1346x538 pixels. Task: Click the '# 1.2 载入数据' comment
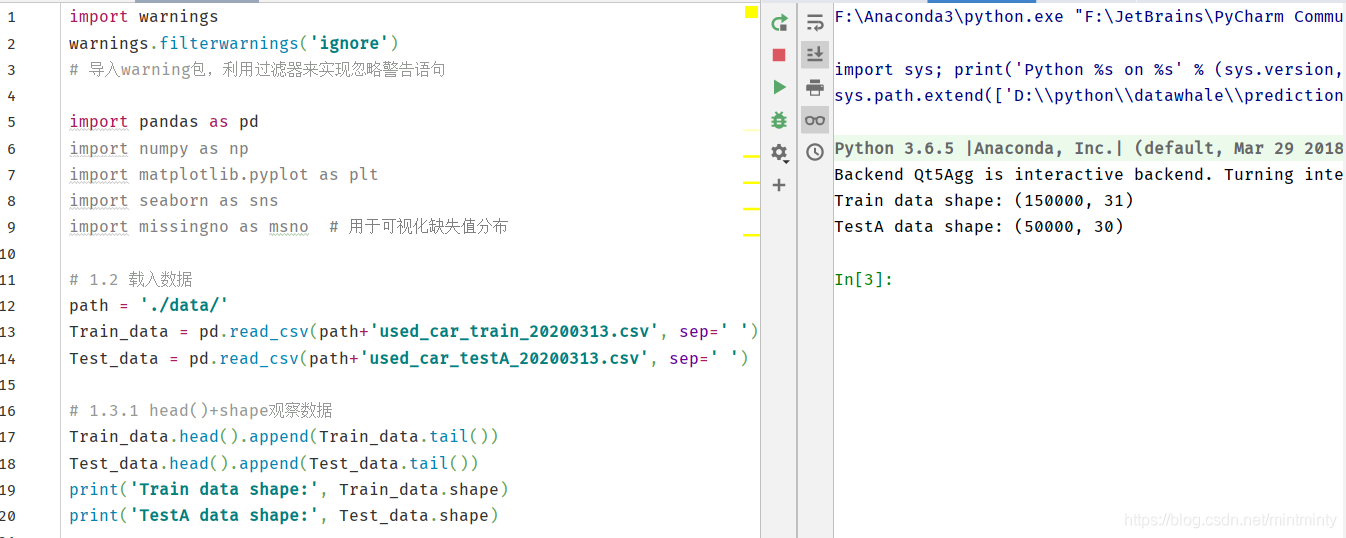[x=131, y=279]
